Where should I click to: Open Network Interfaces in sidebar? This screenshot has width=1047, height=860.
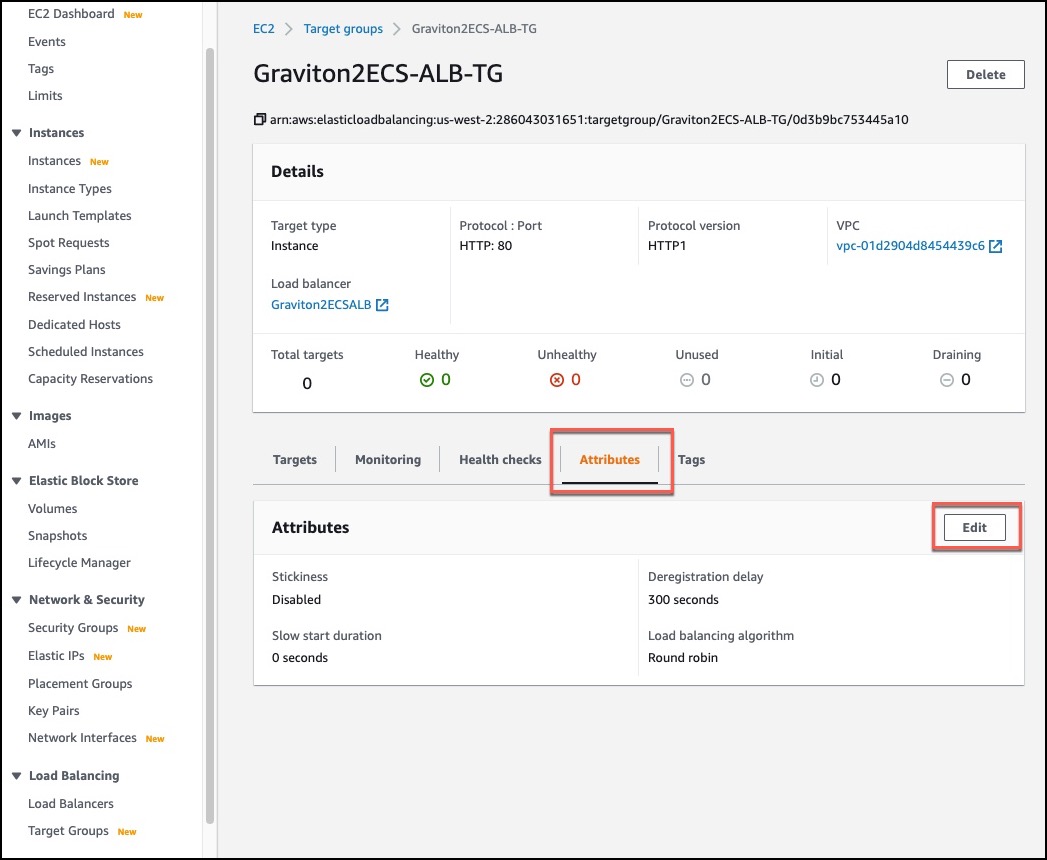point(82,738)
